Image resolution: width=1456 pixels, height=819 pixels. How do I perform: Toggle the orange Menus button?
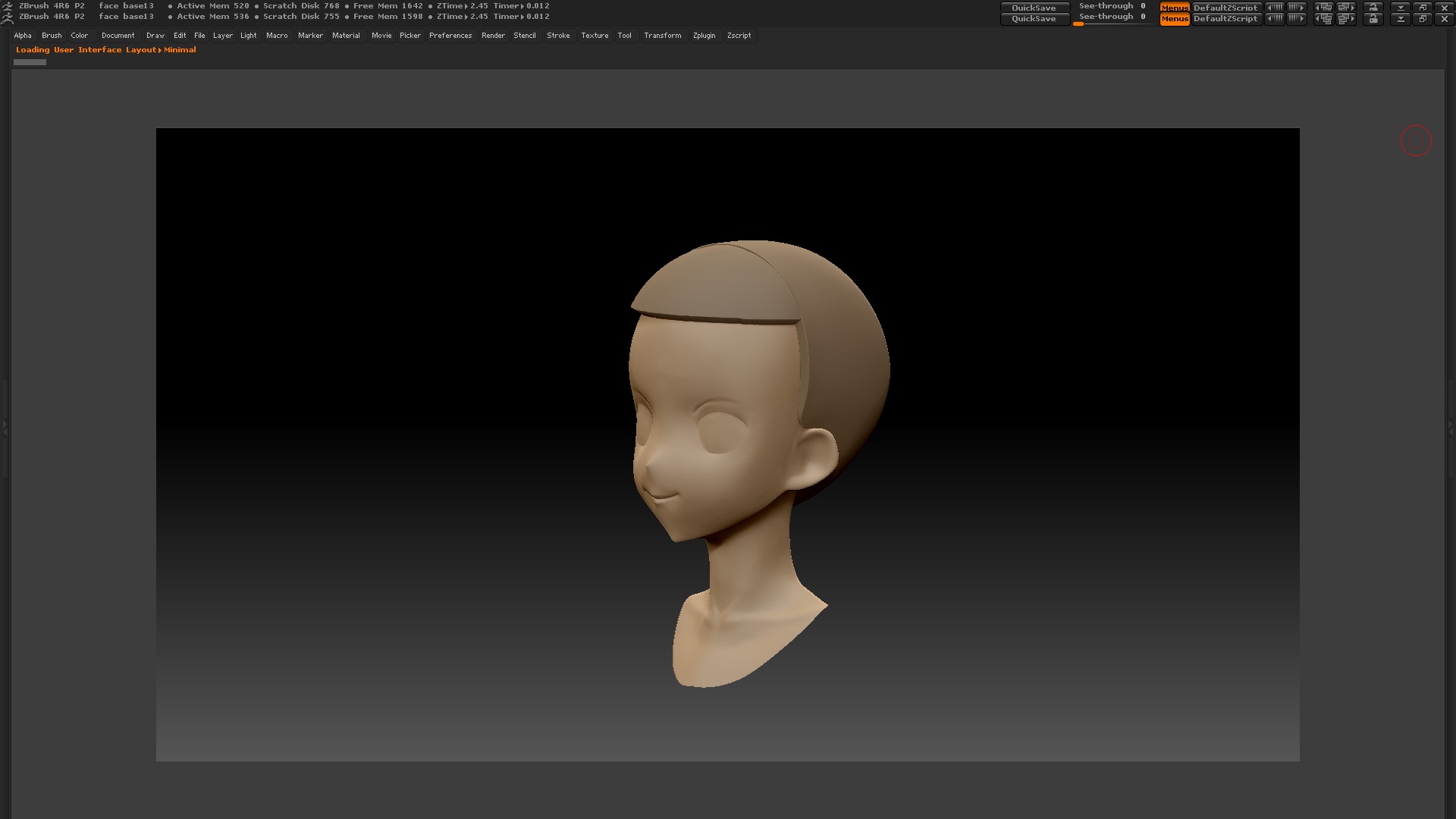tap(1174, 18)
